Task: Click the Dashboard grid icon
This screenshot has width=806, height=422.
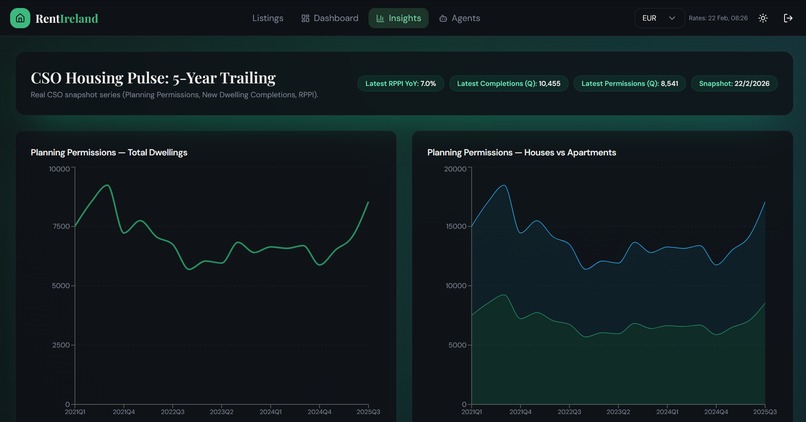Action: pos(305,19)
